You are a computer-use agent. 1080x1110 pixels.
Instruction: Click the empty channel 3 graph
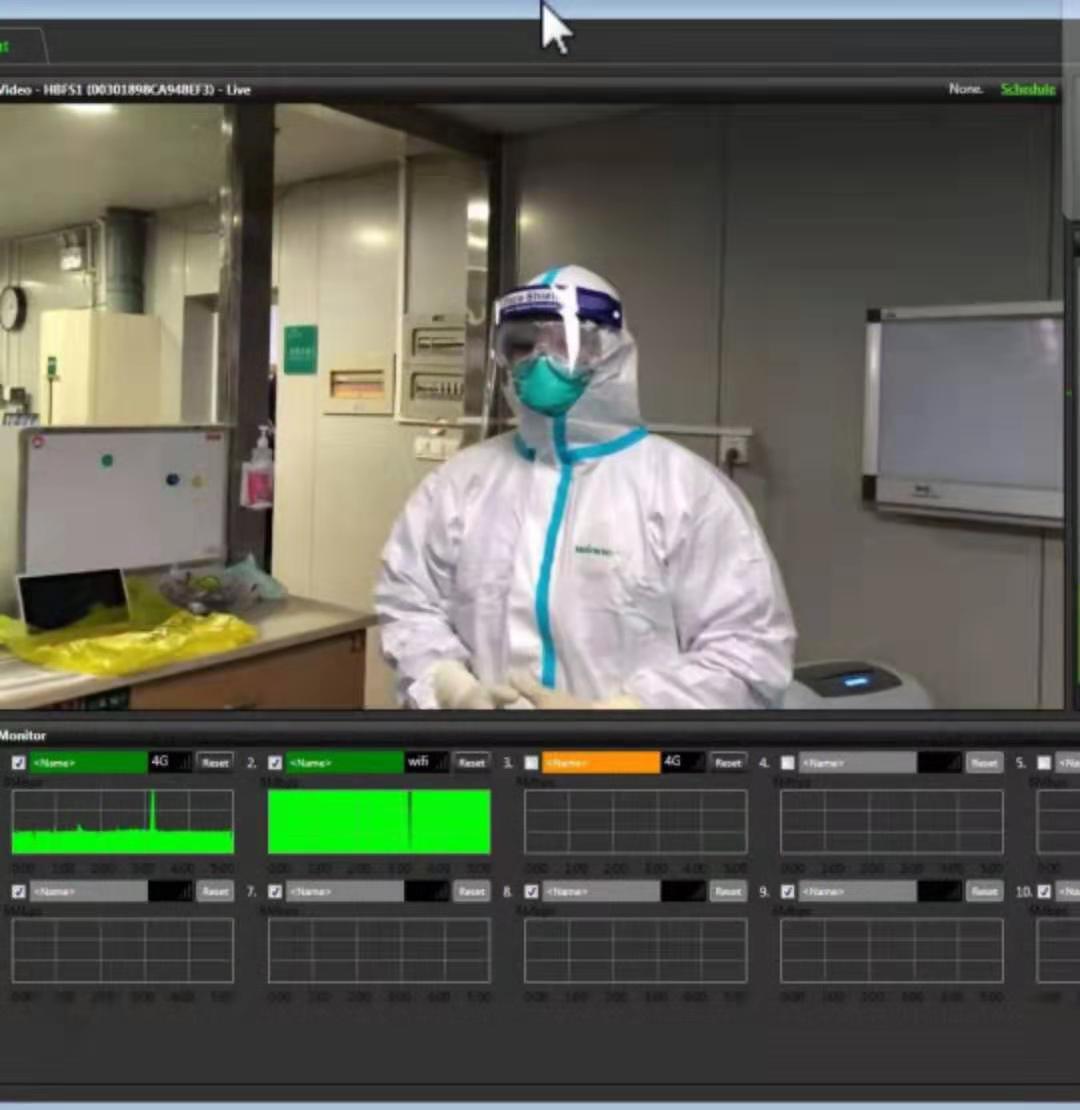click(636, 822)
